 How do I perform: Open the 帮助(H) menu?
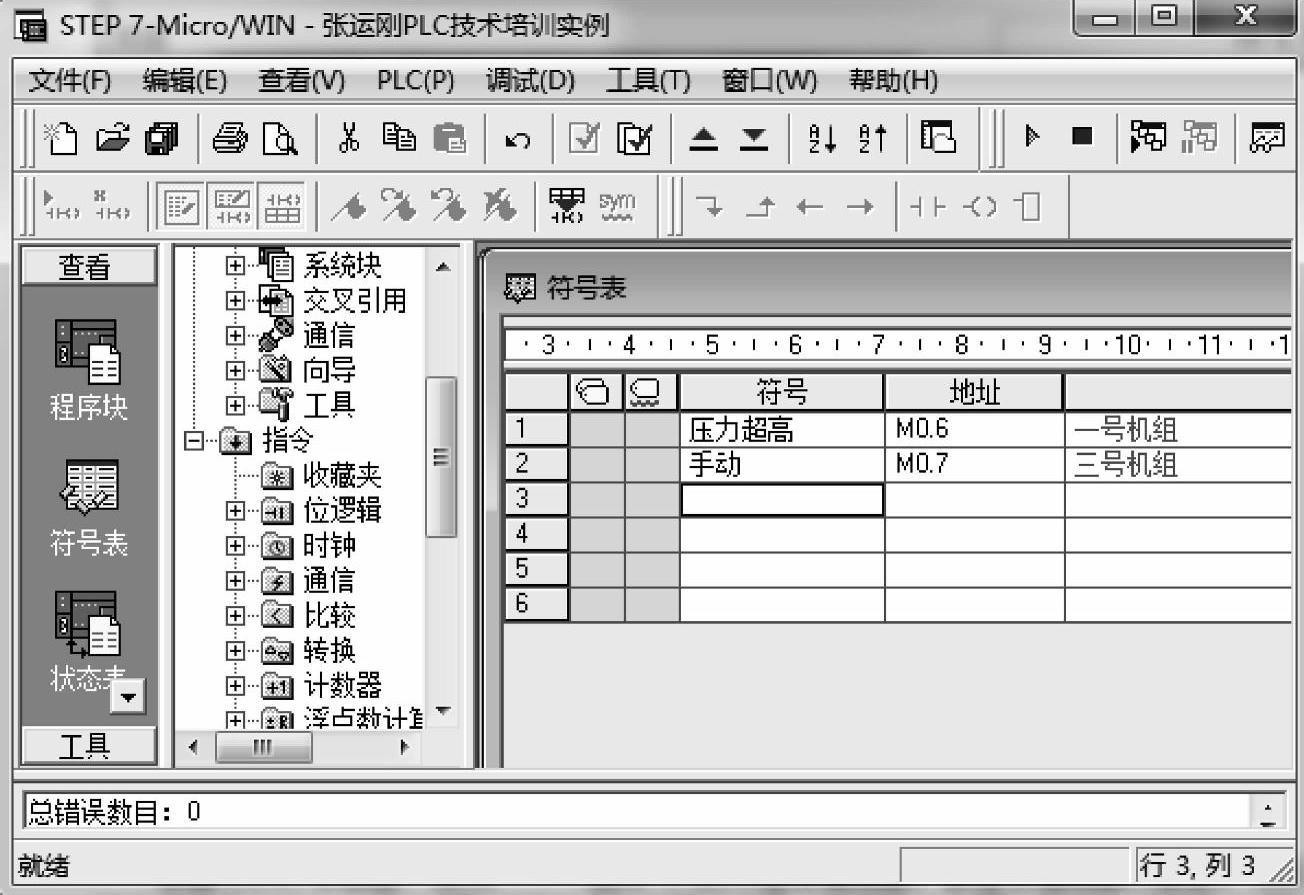(893, 81)
